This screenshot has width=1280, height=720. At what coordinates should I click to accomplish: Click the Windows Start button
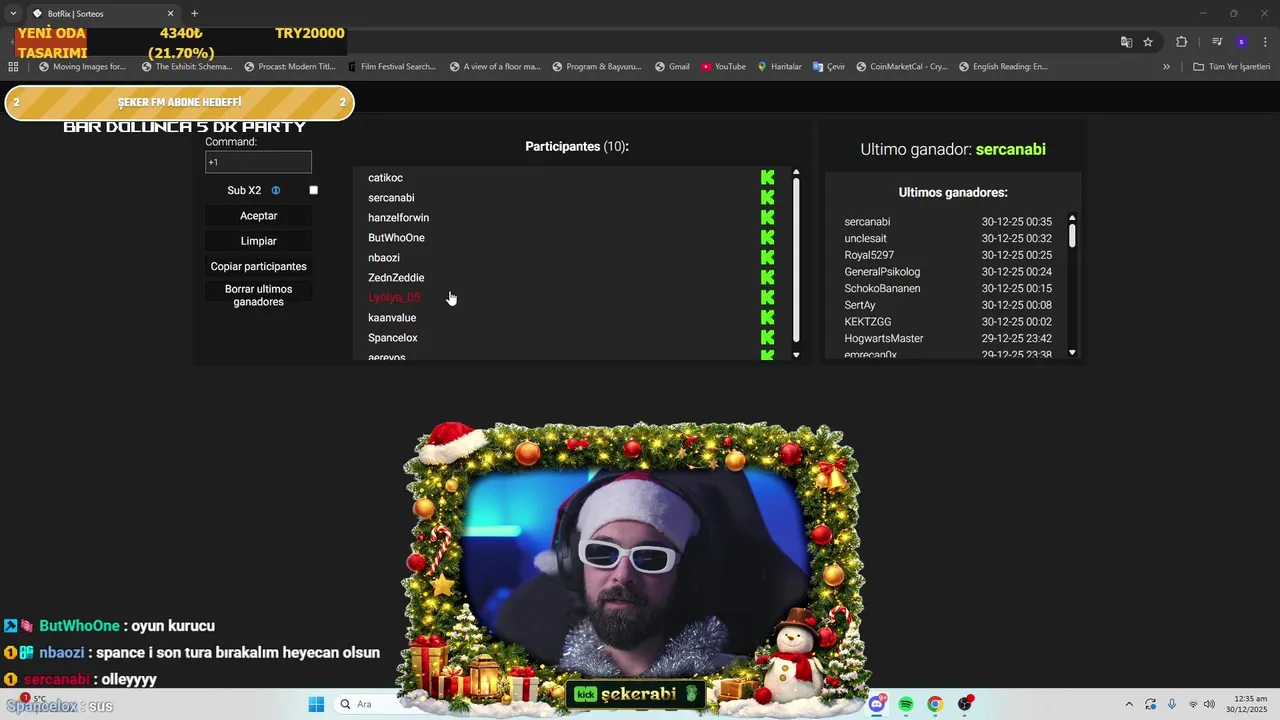click(316, 704)
